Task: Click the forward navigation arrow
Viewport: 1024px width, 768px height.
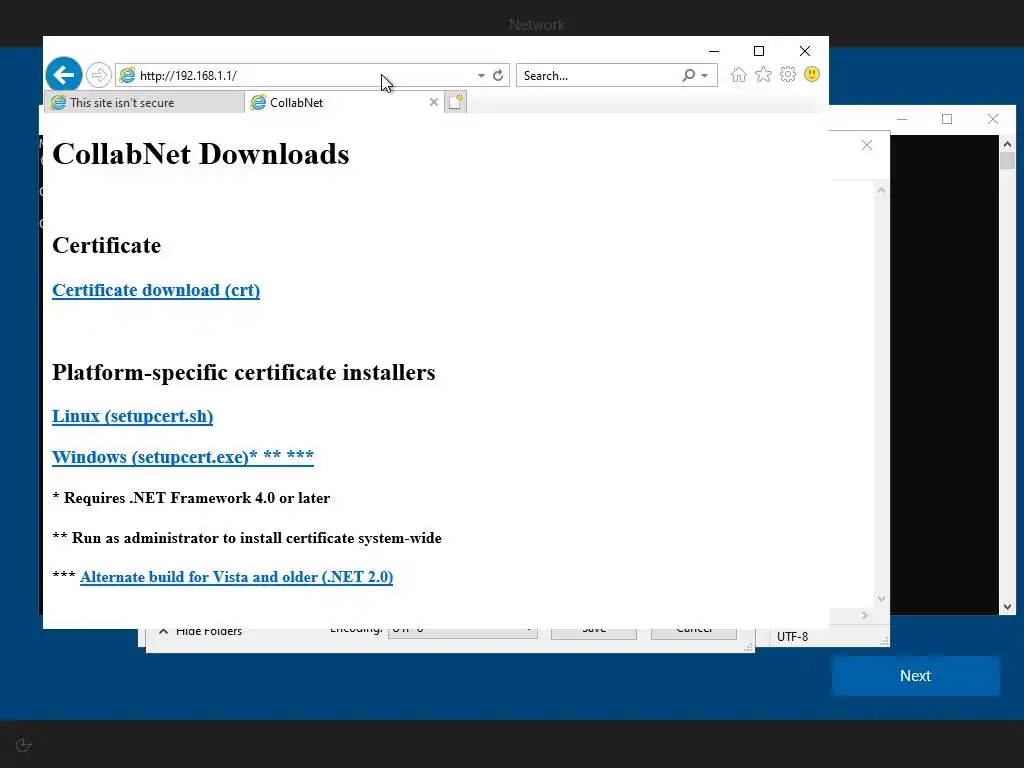Action: click(99, 75)
